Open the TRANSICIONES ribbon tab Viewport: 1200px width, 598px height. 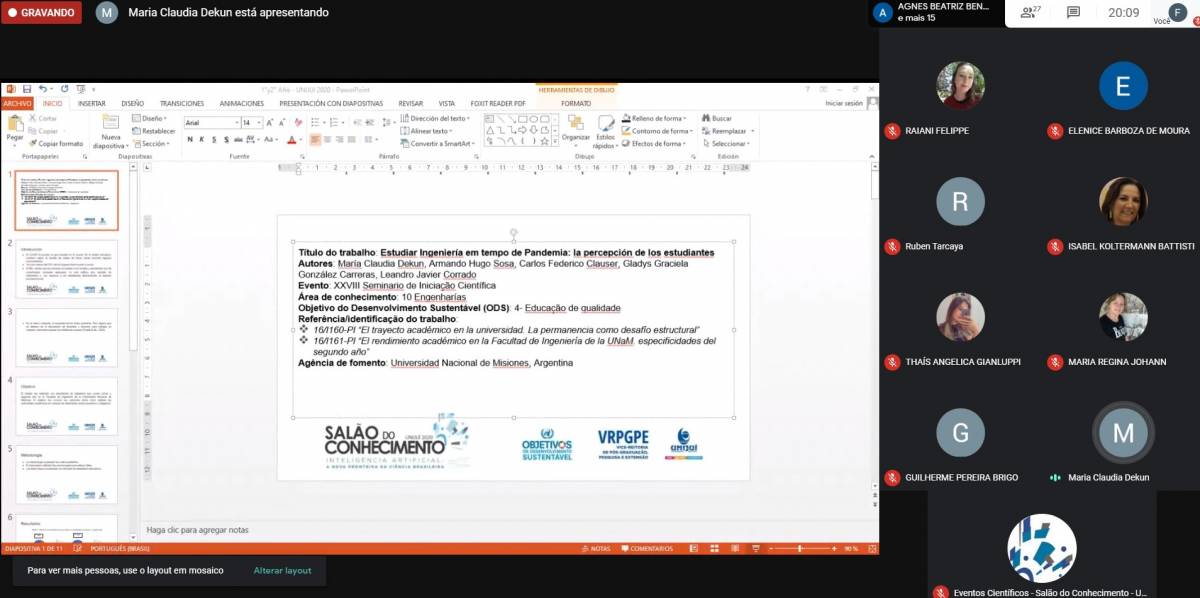click(x=182, y=103)
